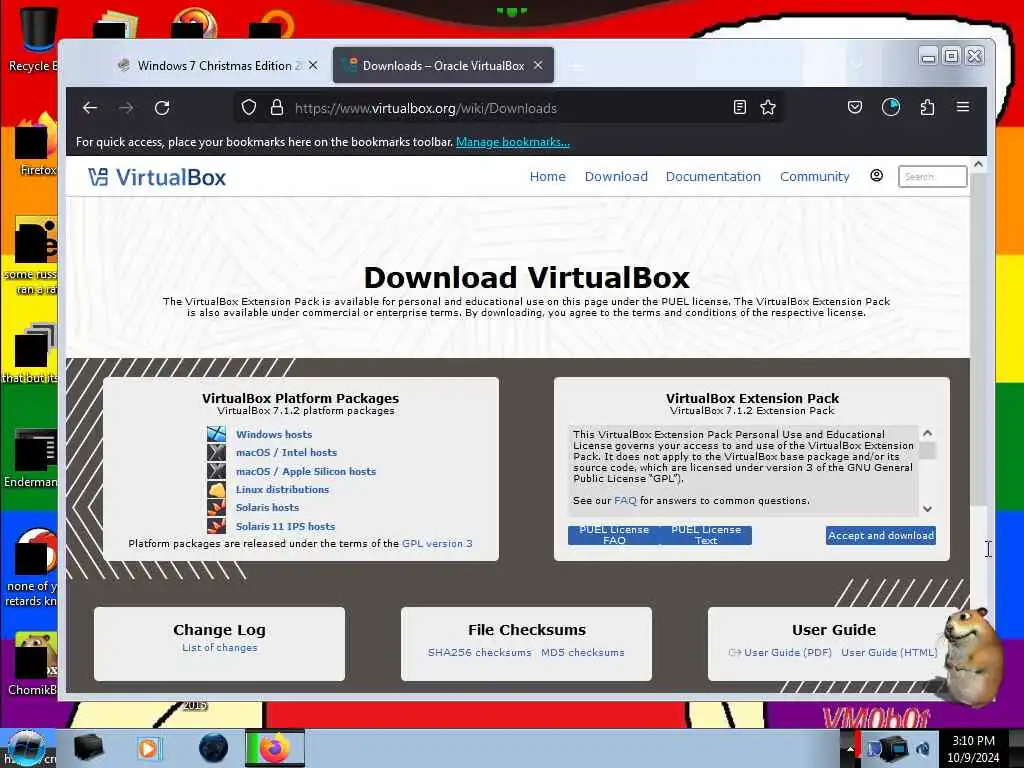Click the PUEL License Text button

pyautogui.click(x=706, y=535)
